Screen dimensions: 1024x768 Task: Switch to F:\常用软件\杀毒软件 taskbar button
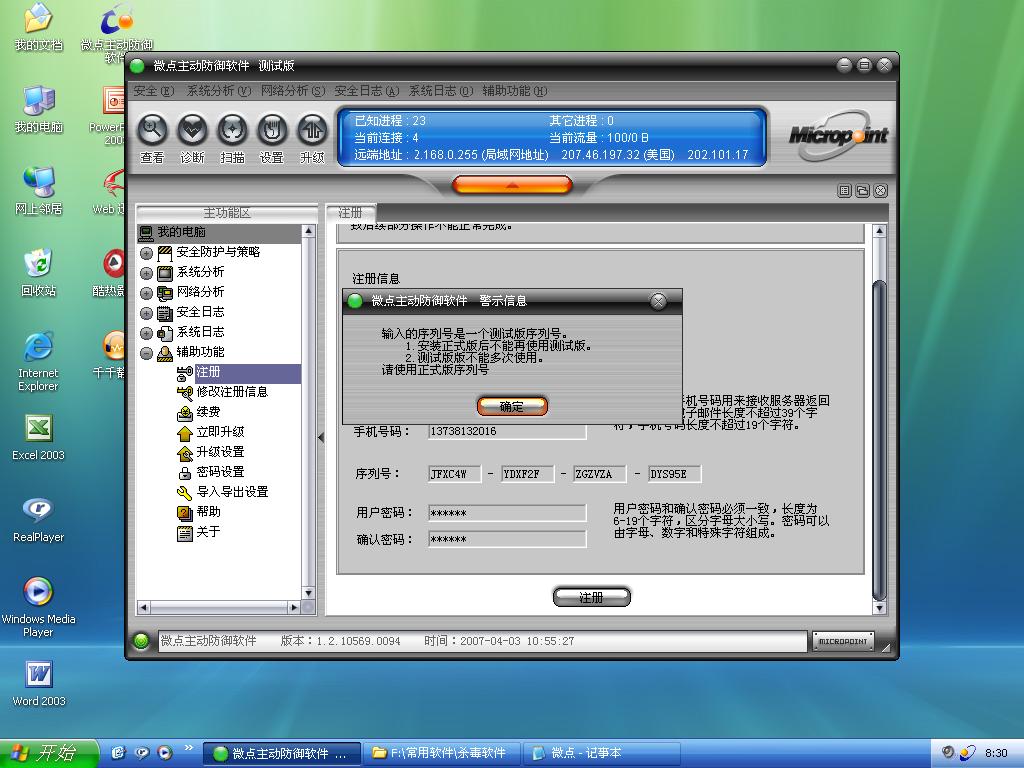tap(442, 753)
